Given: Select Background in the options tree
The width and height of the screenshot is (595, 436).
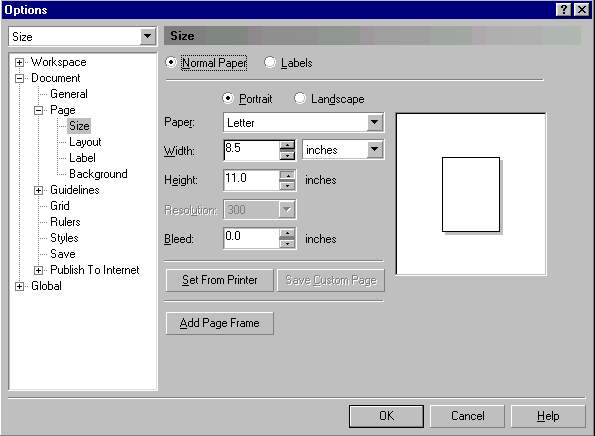Looking at the screenshot, I should pos(98,174).
